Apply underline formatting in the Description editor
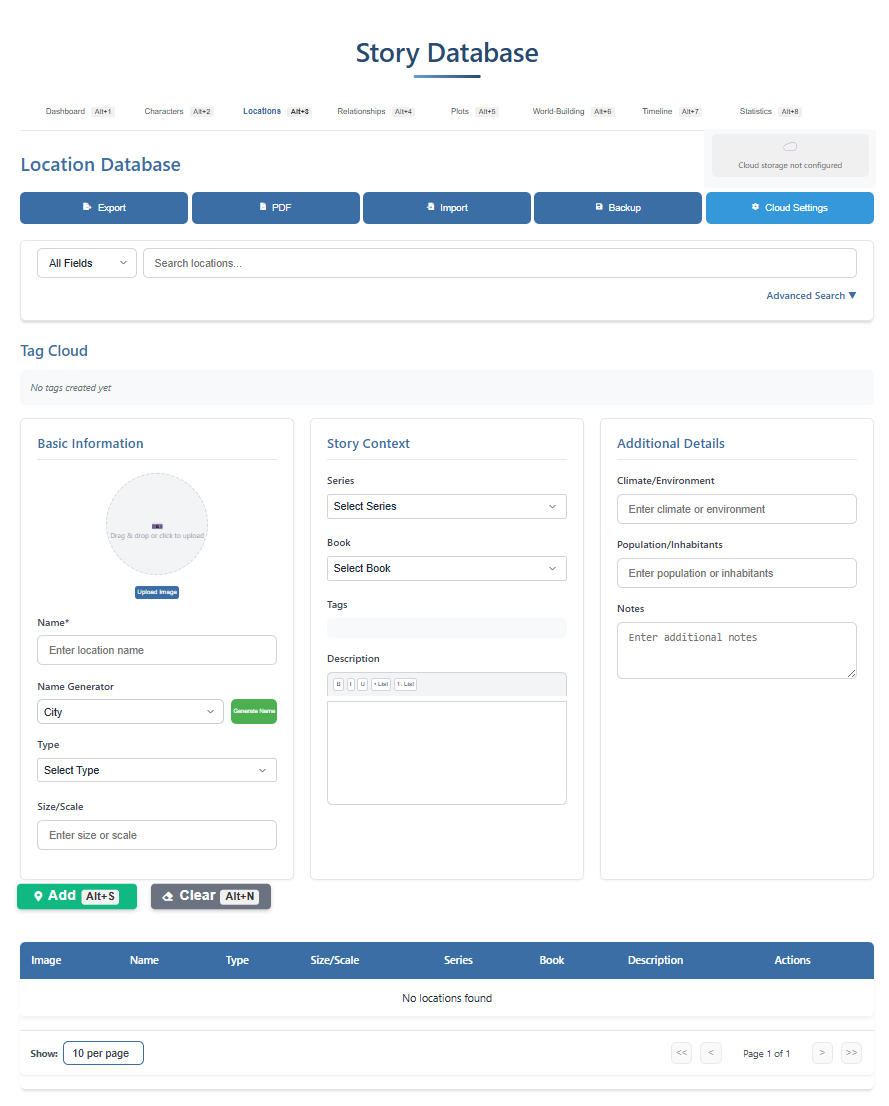 pyautogui.click(x=361, y=684)
